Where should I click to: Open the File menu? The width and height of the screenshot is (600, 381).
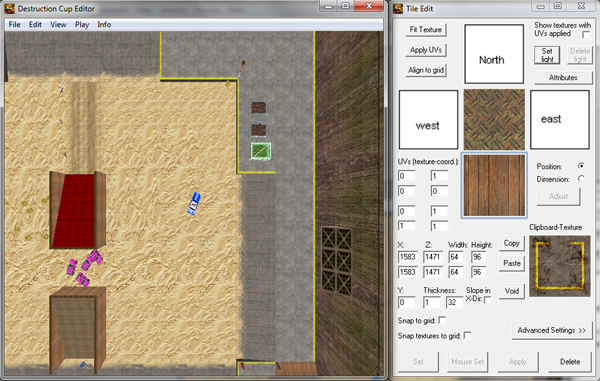15,24
